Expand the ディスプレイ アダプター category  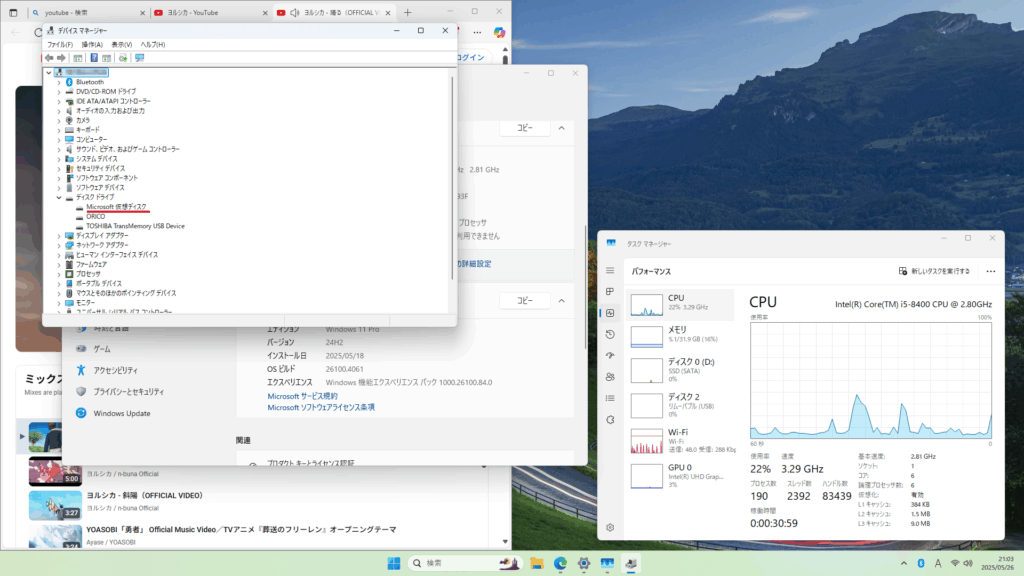pyautogui.click(x=59, y=236)
